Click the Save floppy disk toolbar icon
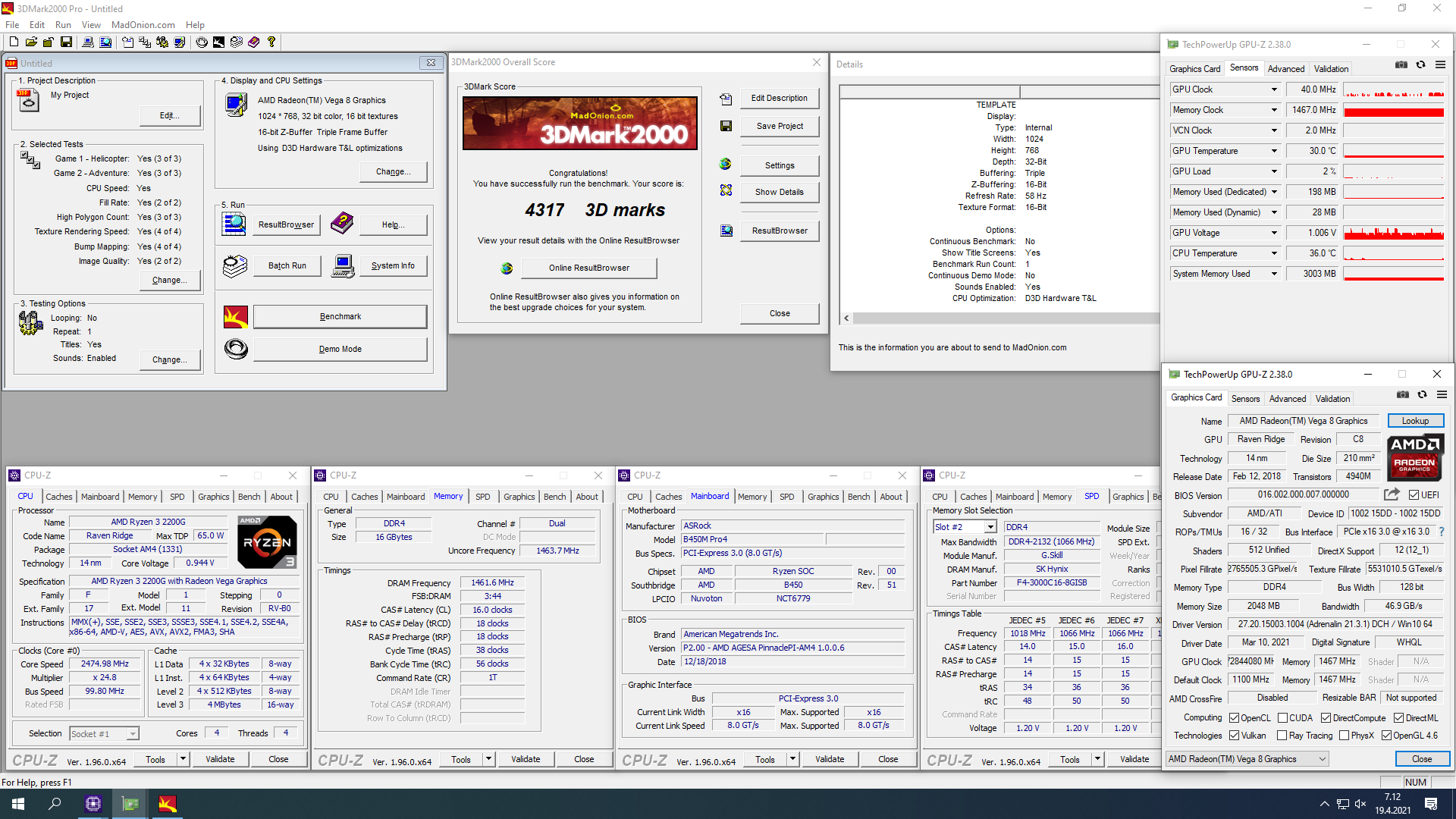 click(66, 42)
